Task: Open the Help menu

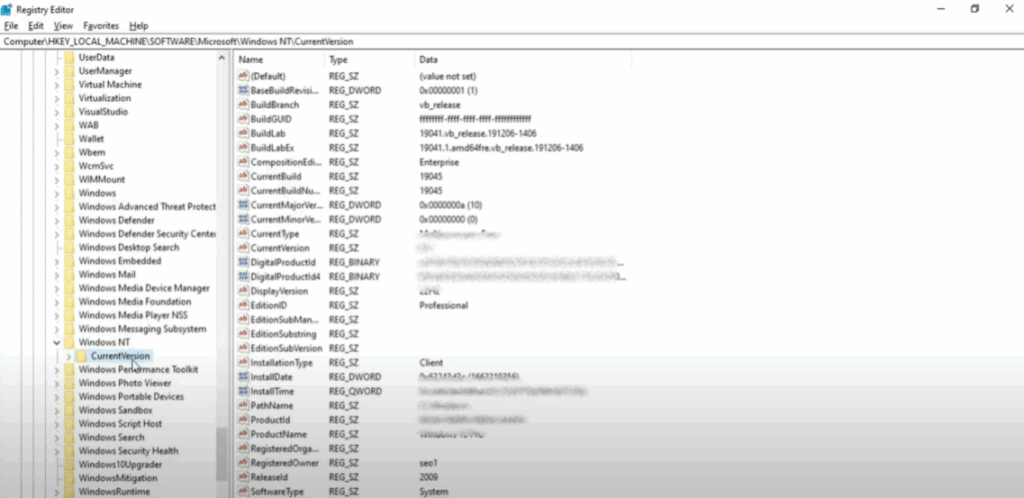Action: tap(138, 26)
